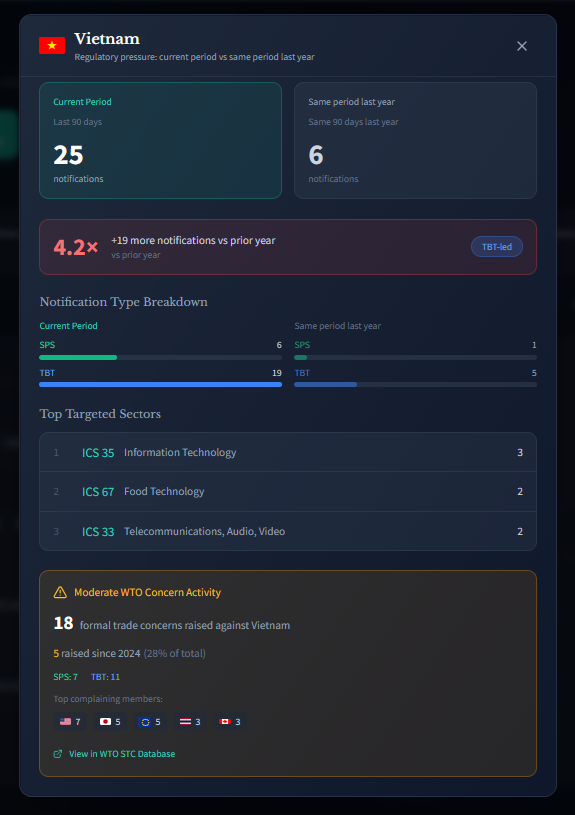Open View in WTO STC Database link
The image size is (575, 815).
pos(114,754)
